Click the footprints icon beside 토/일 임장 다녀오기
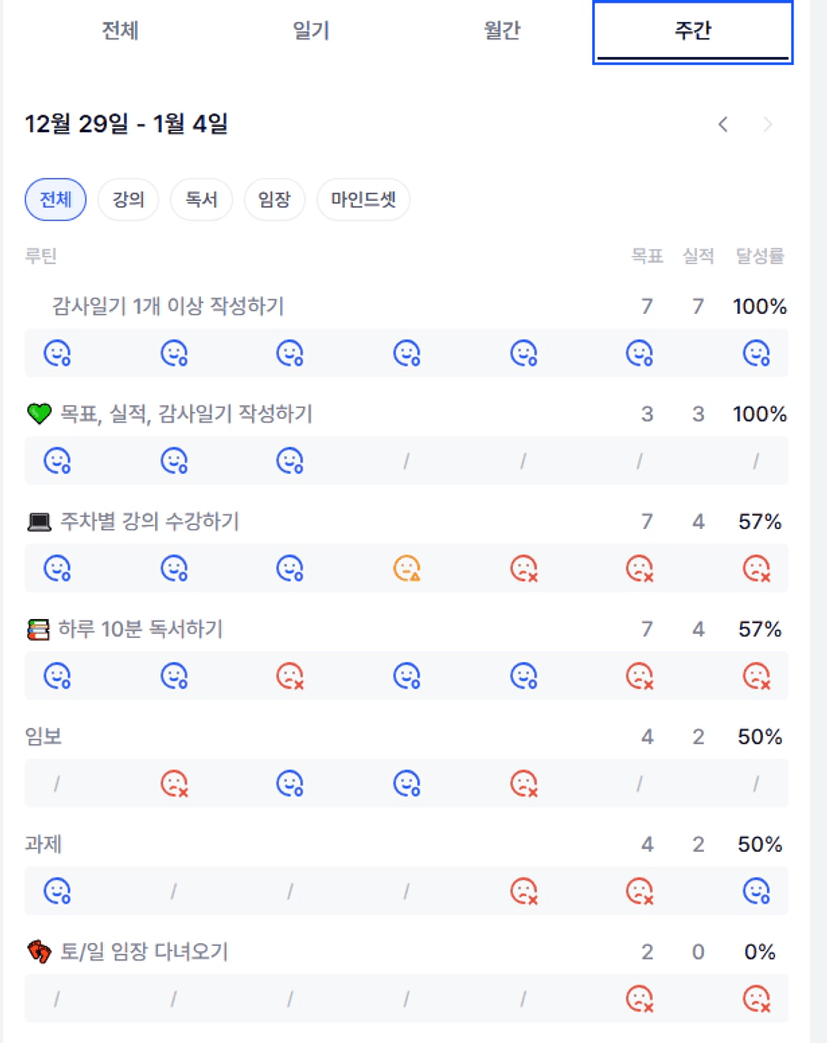The width and height of the screenshot is (827, 1043). pos(39,952)
